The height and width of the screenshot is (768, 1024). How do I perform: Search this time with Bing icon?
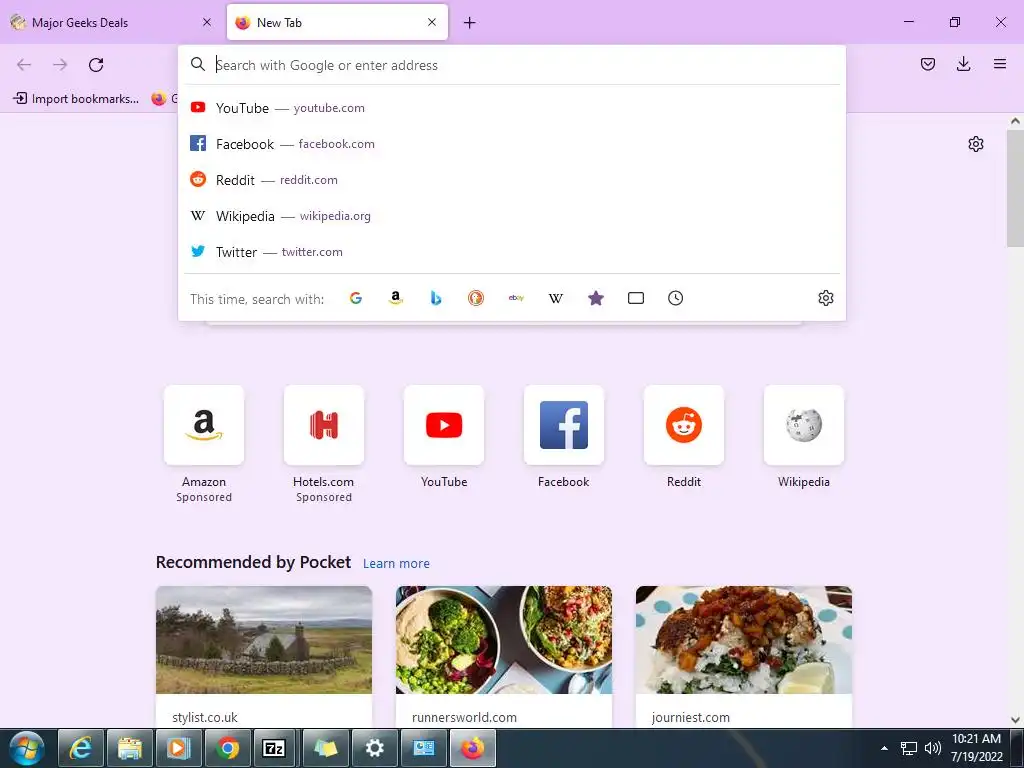tap(436, 298)
